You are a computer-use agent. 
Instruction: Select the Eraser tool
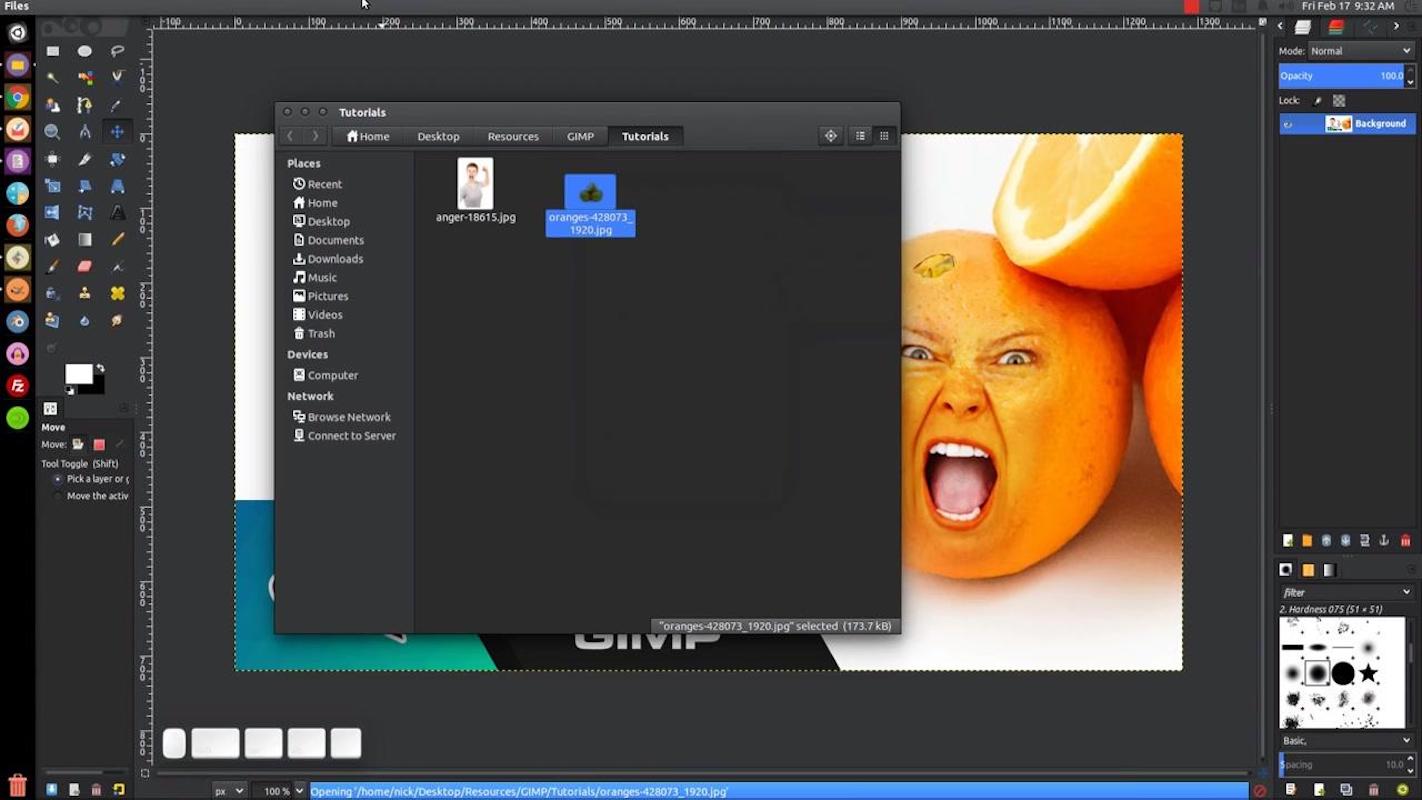(x=85, y=266)
